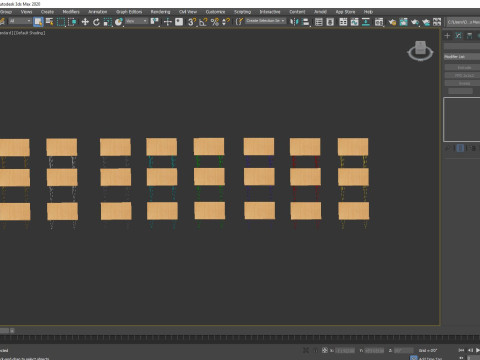Switch to Create command panel tab
The image size is (480, 360).
447,36
